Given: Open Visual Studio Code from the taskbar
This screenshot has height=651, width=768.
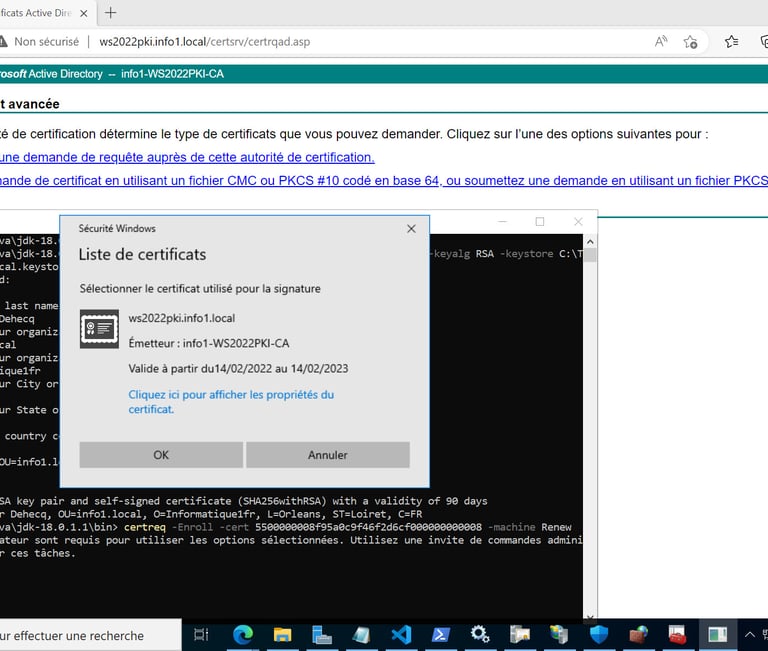Looking at the screenshot, I should tap(401, 635).
